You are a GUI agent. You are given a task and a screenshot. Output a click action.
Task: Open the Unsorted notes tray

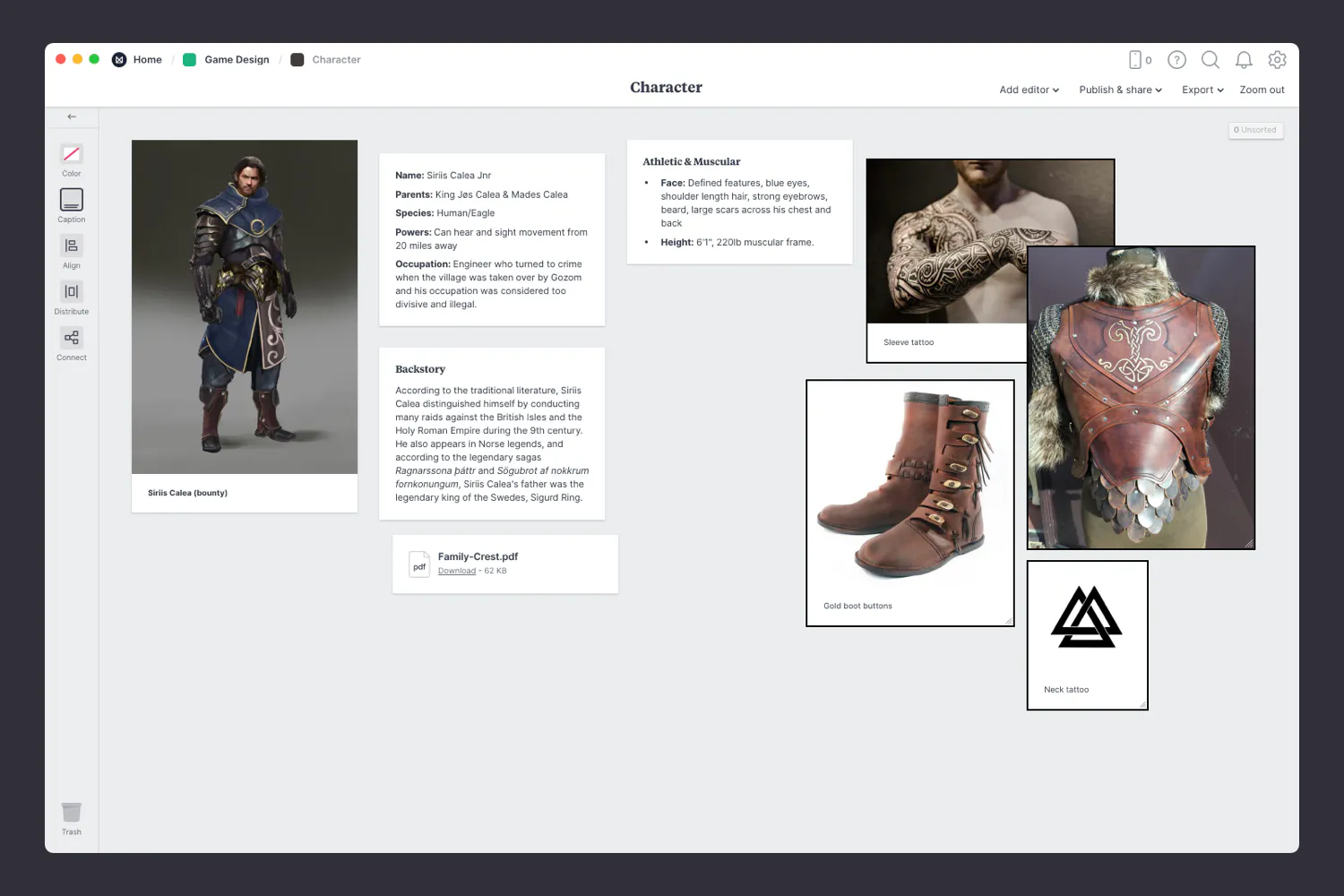click(1255, 130)
